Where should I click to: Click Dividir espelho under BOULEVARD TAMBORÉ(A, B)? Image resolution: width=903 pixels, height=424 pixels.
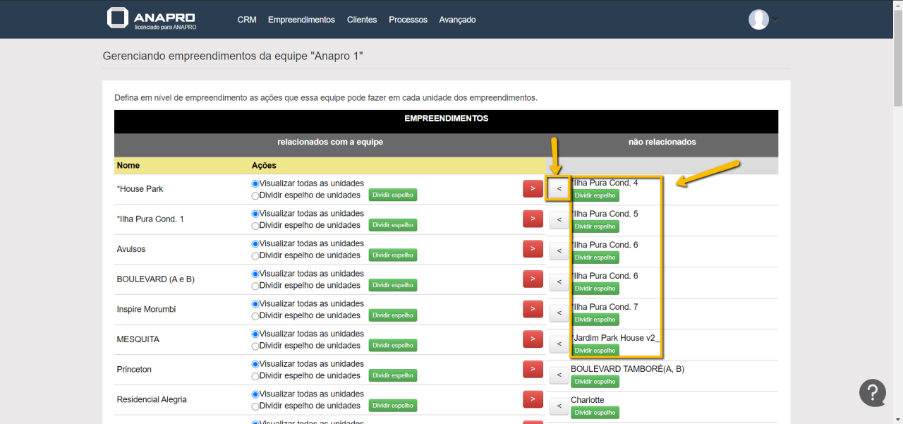(595, 381)
